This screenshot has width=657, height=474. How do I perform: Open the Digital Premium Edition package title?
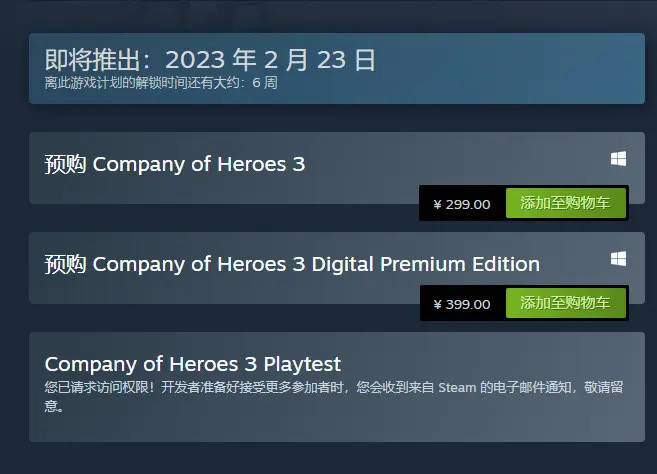pyautogui.click(x=292, y=264)
